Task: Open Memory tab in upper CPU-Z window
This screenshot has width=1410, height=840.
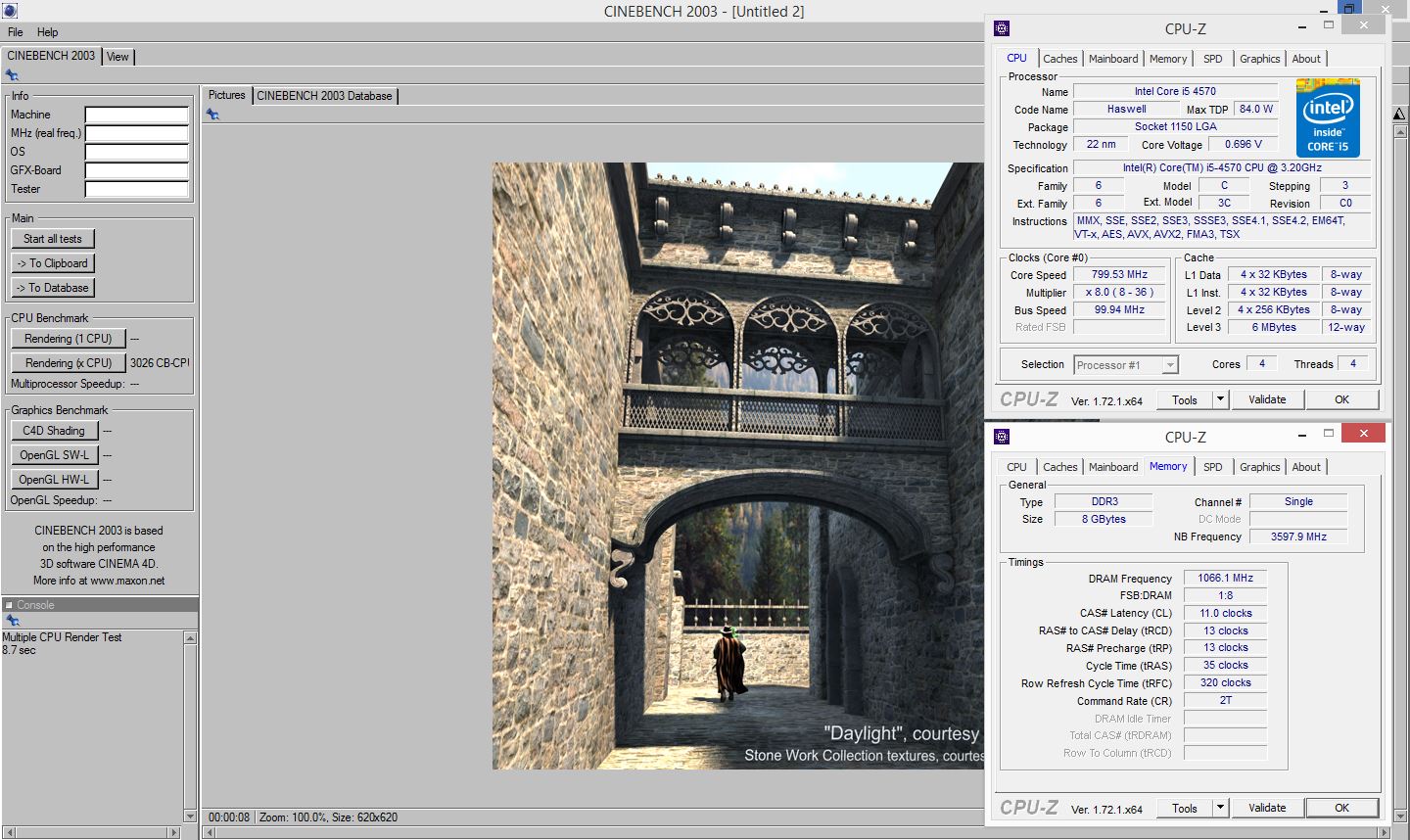Action: [x=1168, y=59]
